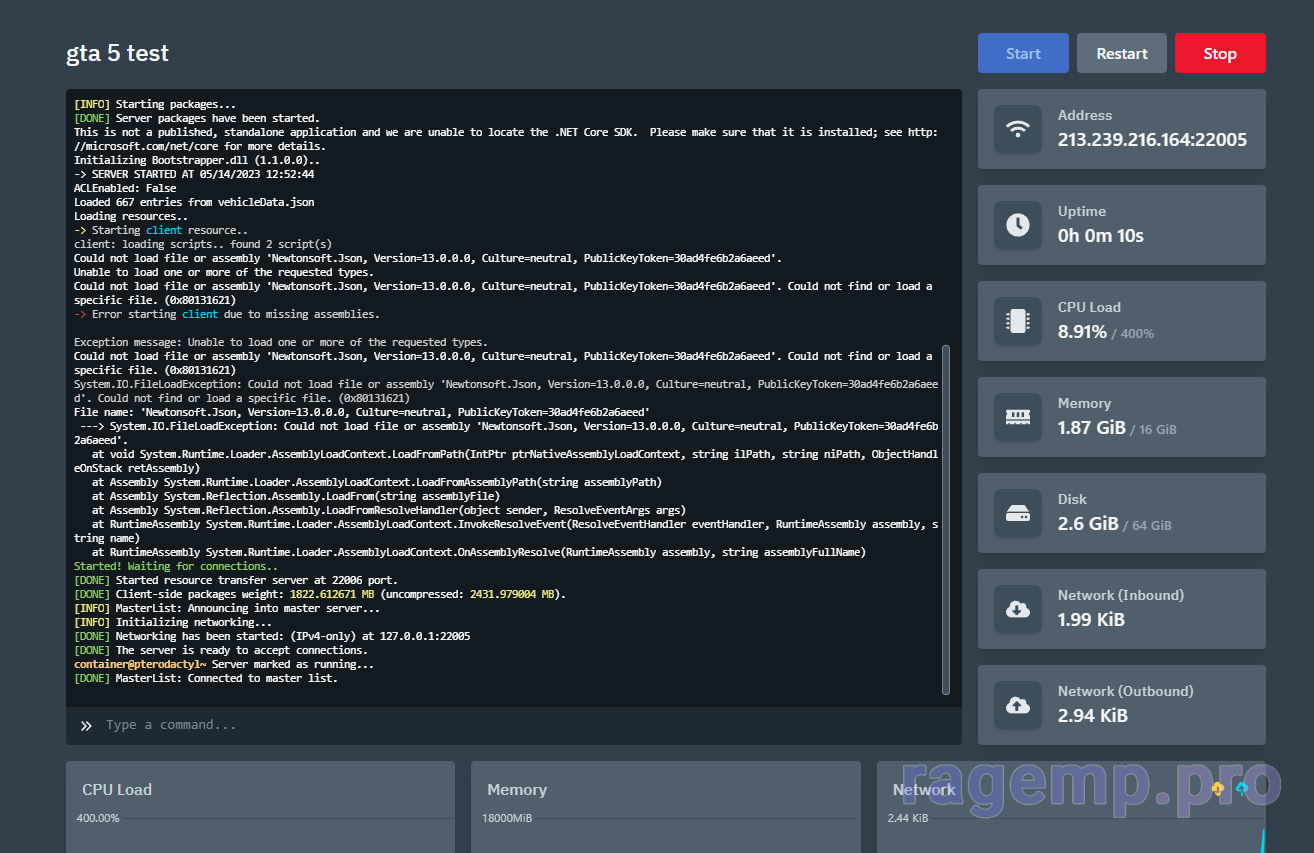This screenshot has height=853, width=1314.
Task: Click the loading scripts found 2 script(s) line
Action: point(203,244)
